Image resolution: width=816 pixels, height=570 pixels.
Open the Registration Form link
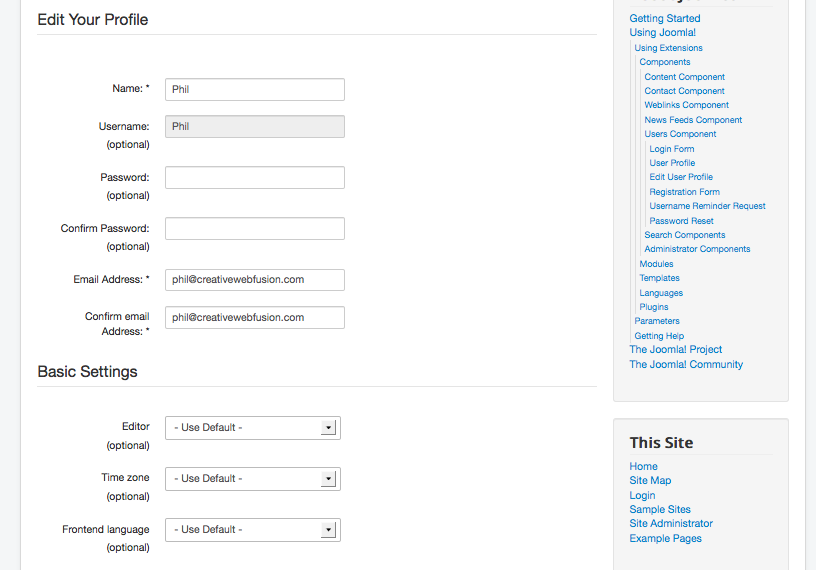[684, 192]
